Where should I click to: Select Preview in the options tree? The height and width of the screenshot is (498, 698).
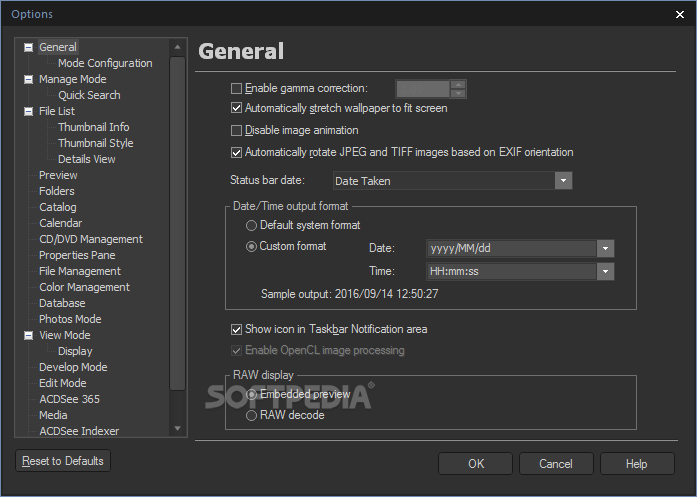58,175
